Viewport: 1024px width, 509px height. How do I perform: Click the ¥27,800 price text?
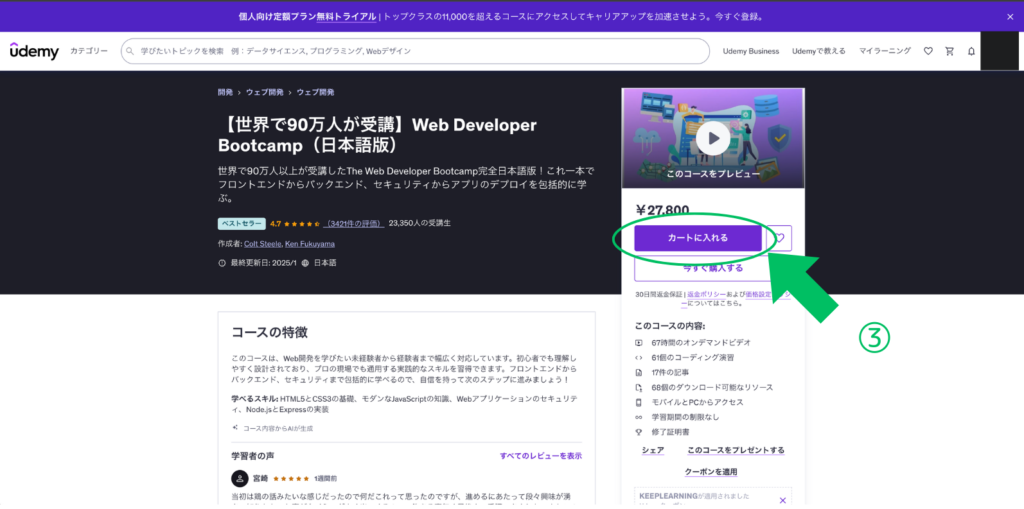point(662,210)
